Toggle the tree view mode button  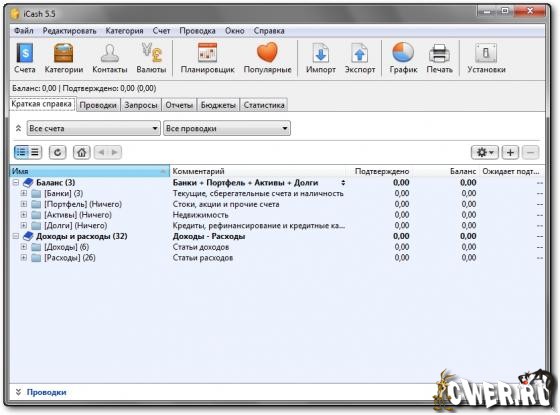tap(21, 152)
